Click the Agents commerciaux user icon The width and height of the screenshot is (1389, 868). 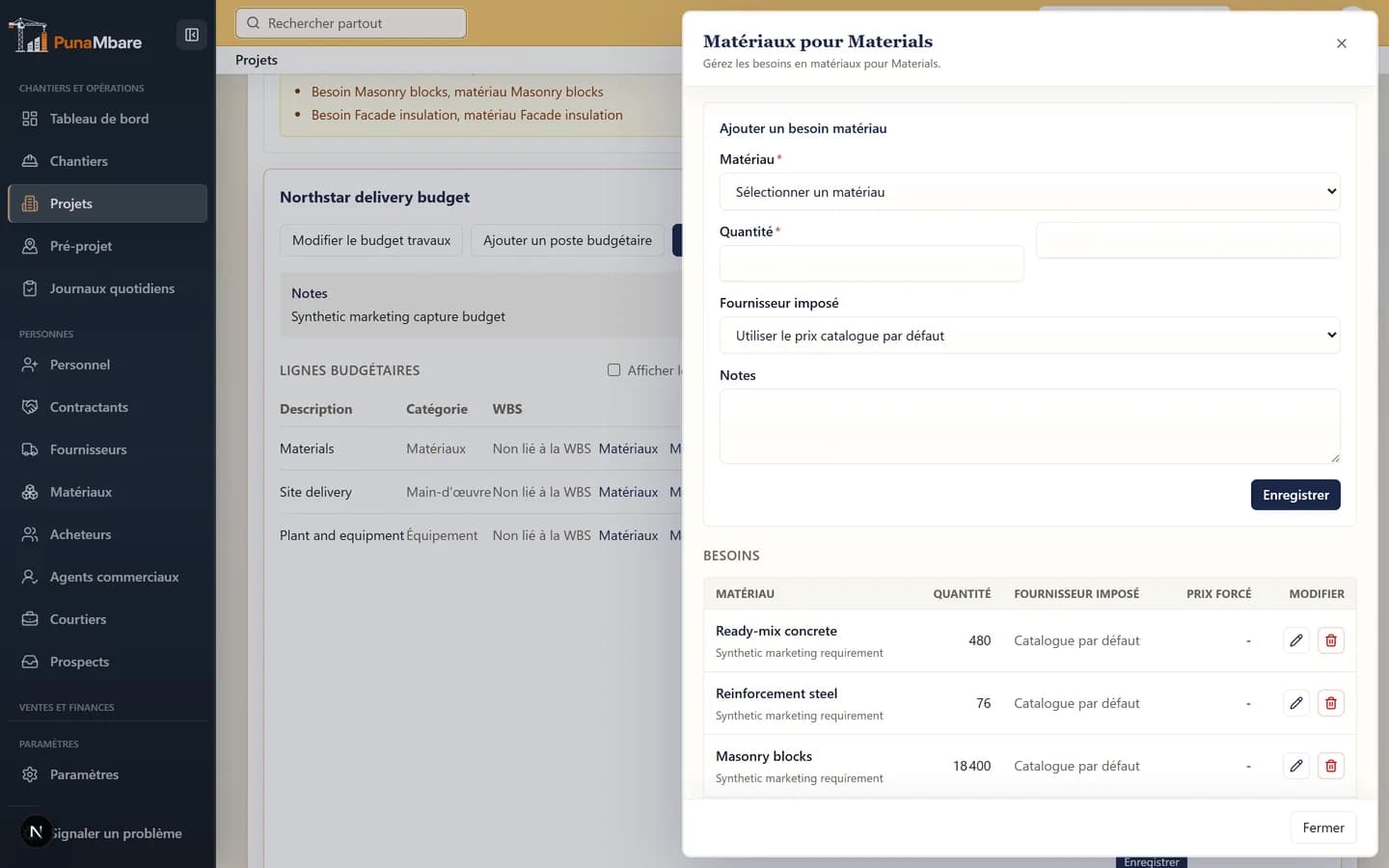(30, 577)
